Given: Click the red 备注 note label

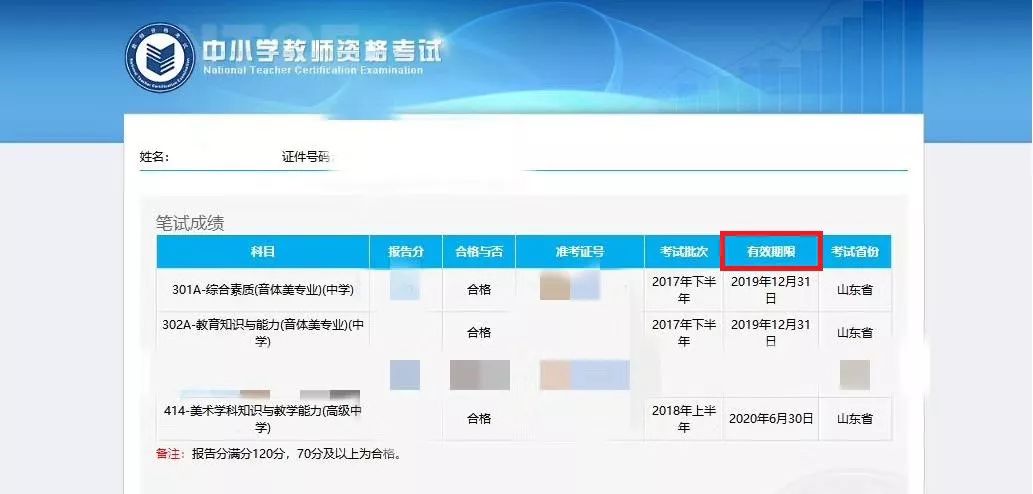Looking at the screenshot, I should (171, 454).
